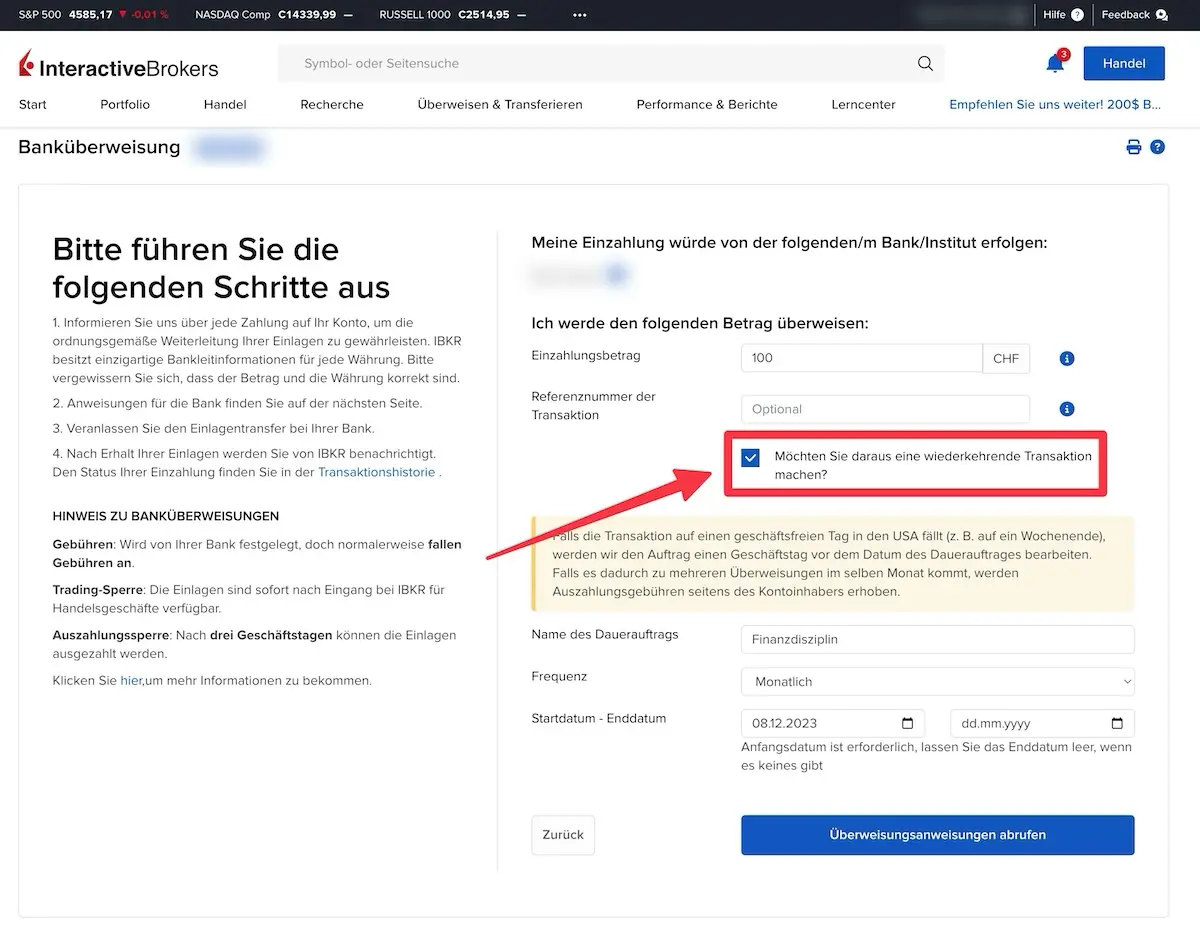Open the Startdatum calendar picker icon
Viewport: 1200px width, 952px height.
click(907, 723)
